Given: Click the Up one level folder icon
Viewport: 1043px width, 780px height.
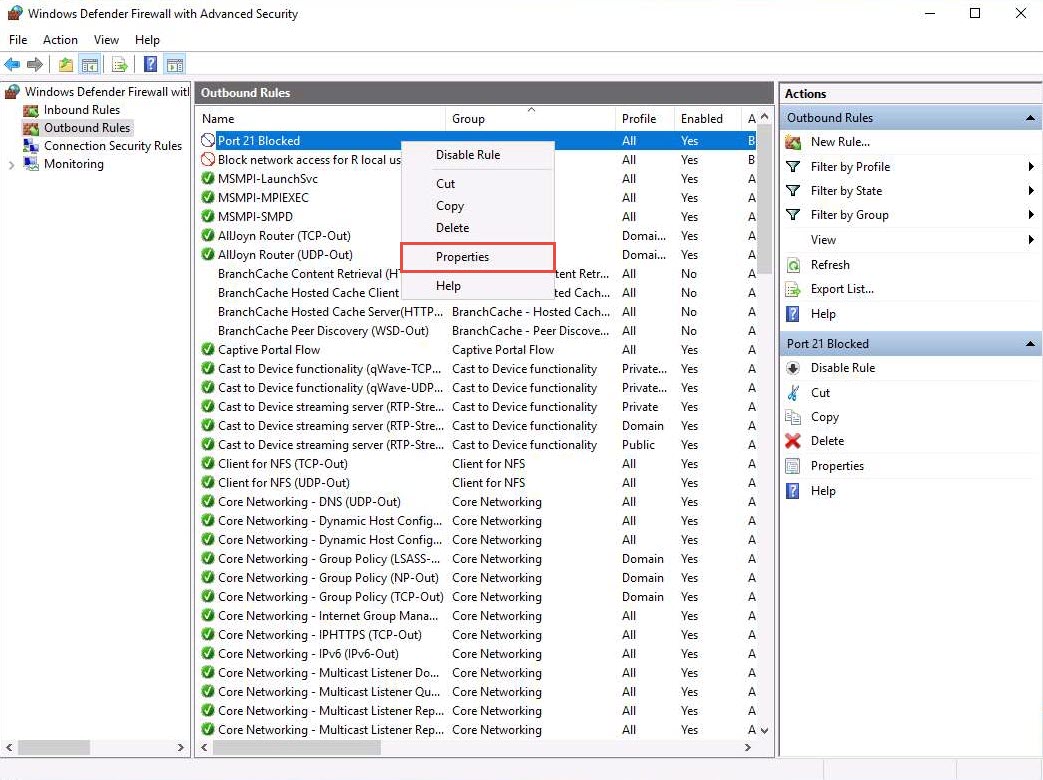Looking at the screenshot, I should point(66,65).
